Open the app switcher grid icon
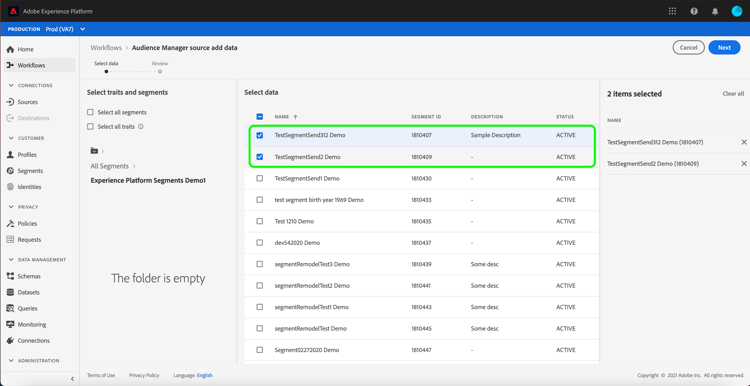The width and height of the screenshot is (750, 386). tap(673, 11)
